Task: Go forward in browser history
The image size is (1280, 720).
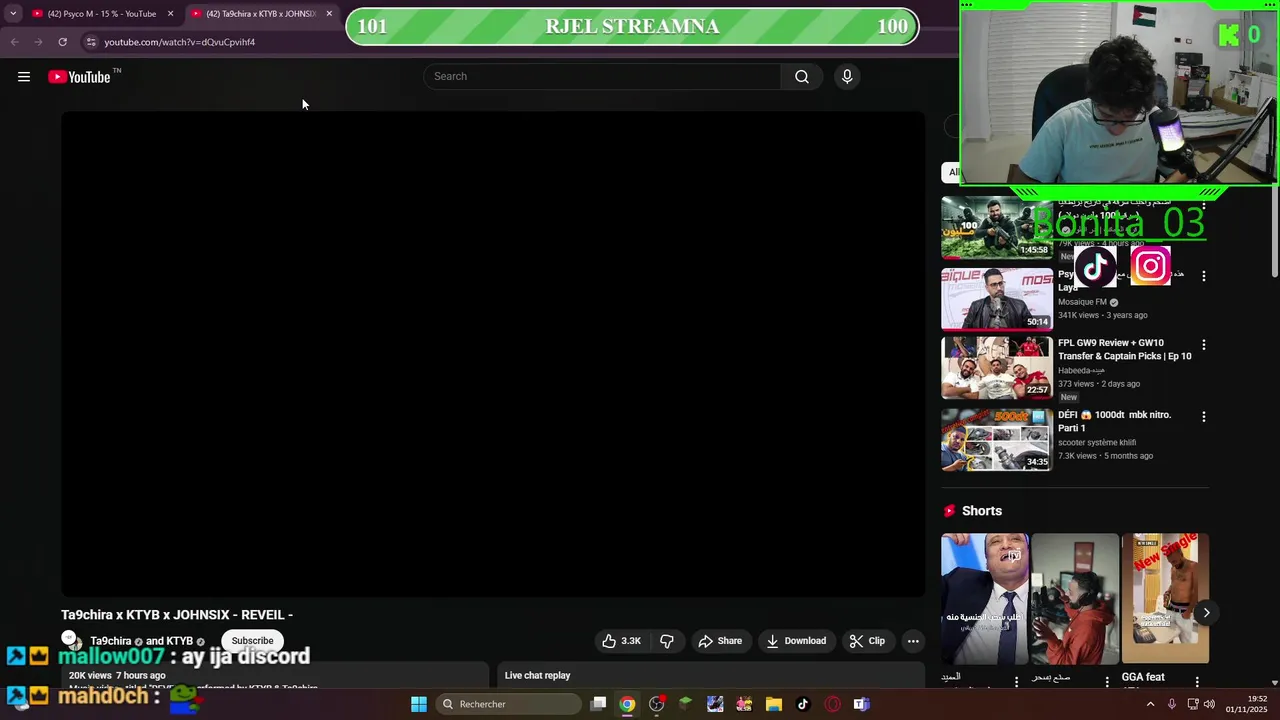Action: [38, 42]
